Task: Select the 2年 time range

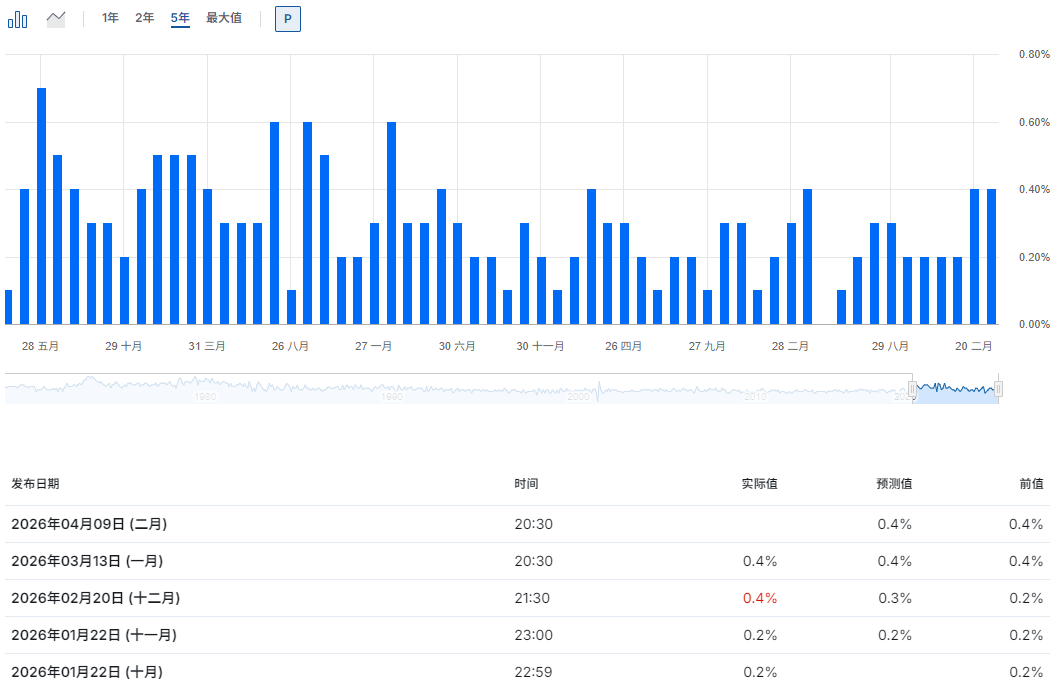Action: pyautogui.click(x=145, y=18)
